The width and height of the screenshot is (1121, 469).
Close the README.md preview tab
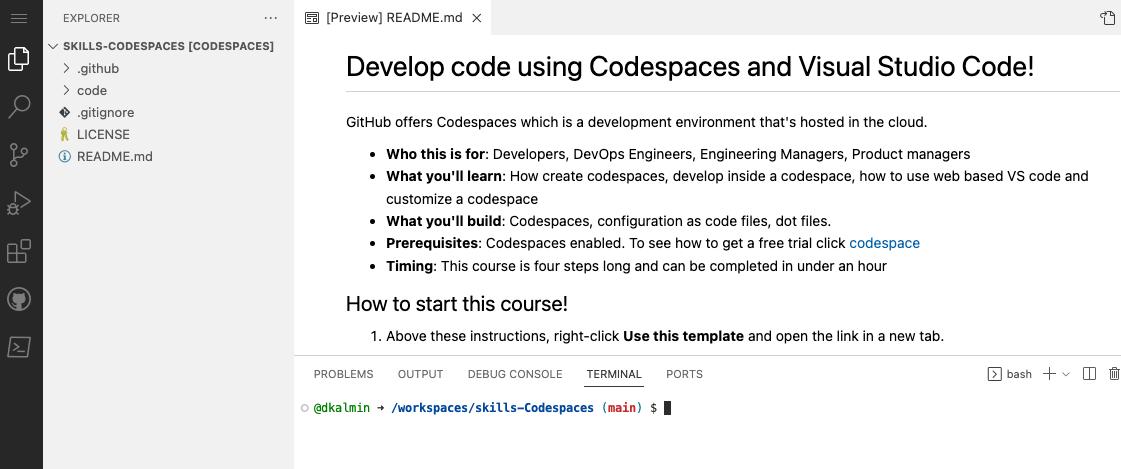pyautogui.click(x=477, y=18)
